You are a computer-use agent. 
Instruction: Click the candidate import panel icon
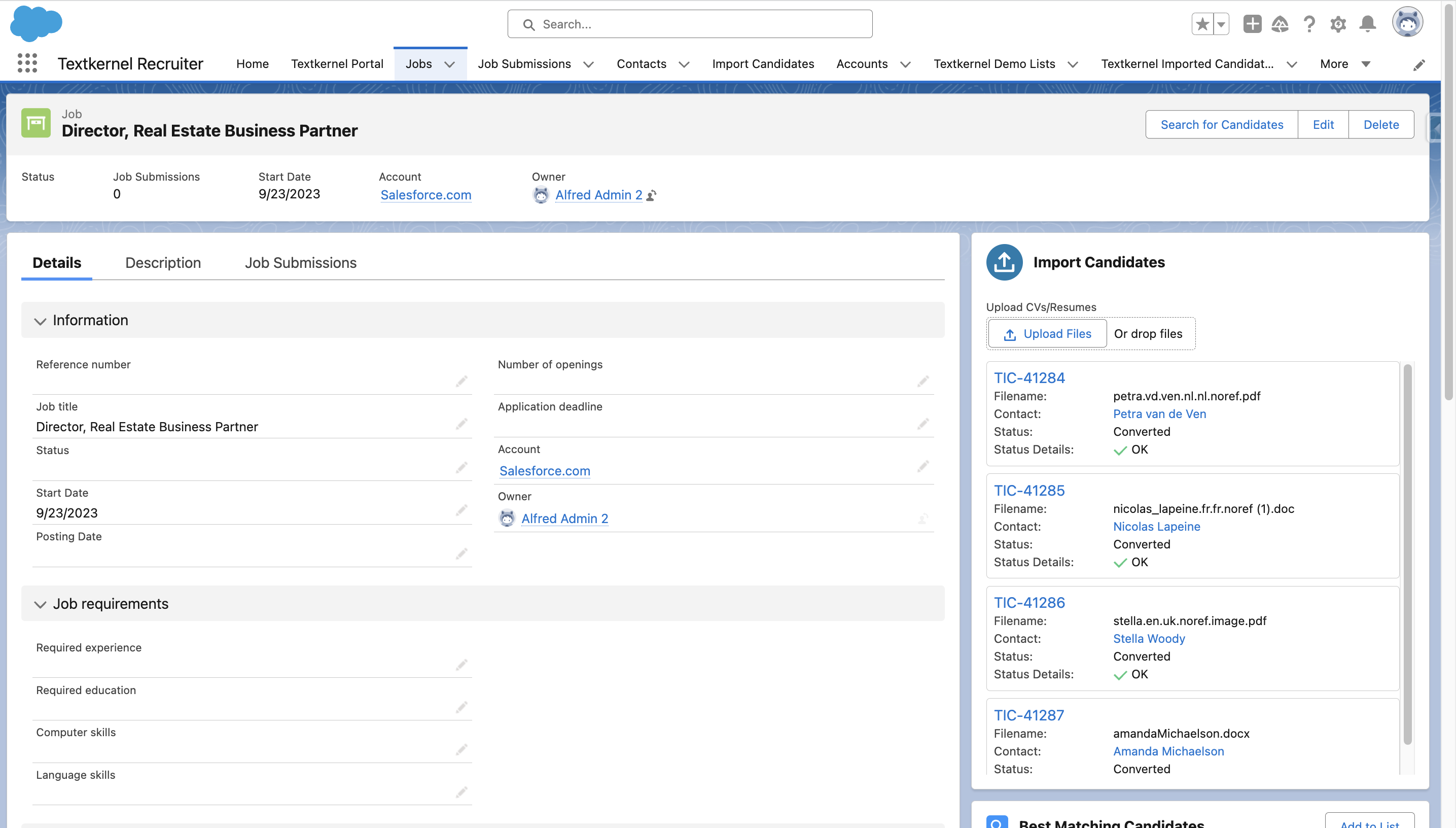click(1004, 261)
